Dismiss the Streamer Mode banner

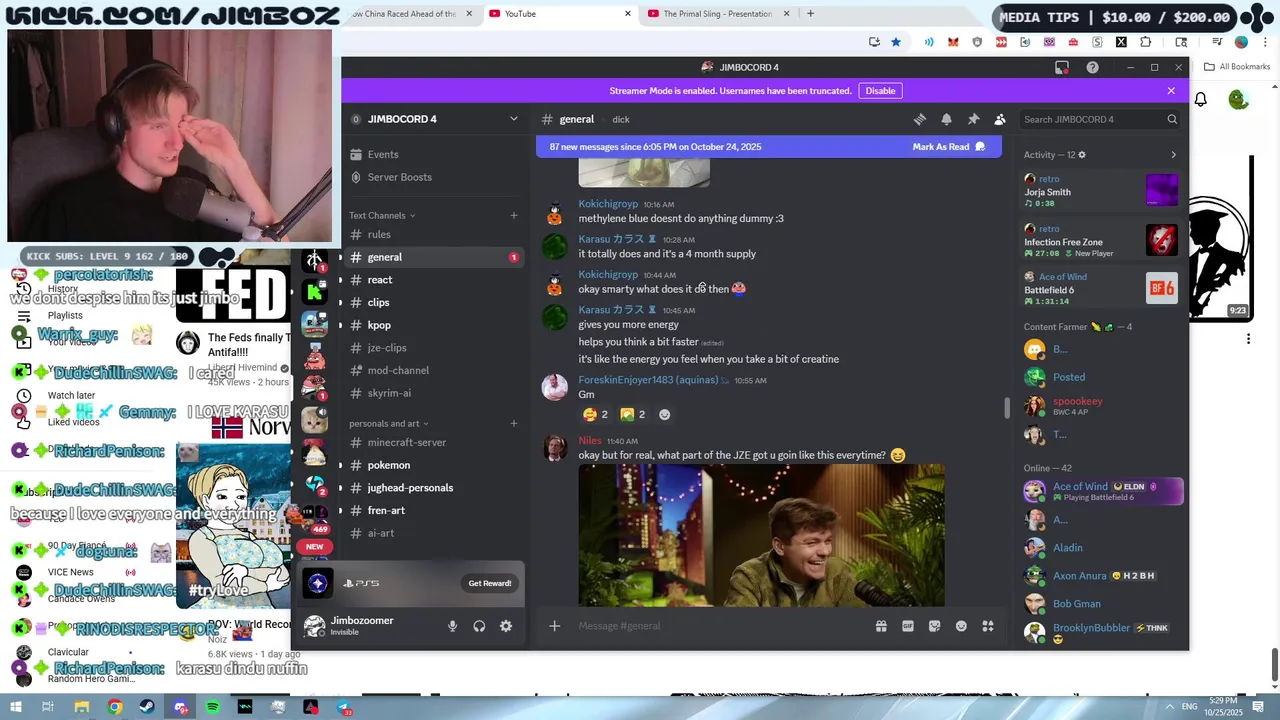point(1171,91)
